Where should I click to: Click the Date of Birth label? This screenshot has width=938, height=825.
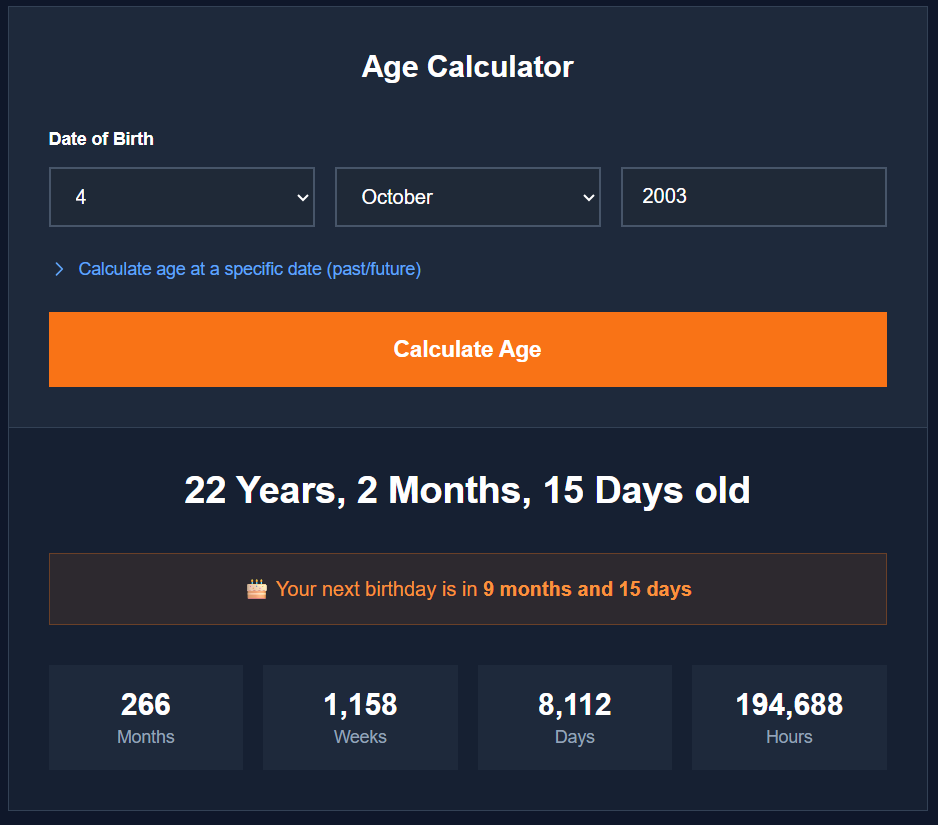[x=100, y=139]
